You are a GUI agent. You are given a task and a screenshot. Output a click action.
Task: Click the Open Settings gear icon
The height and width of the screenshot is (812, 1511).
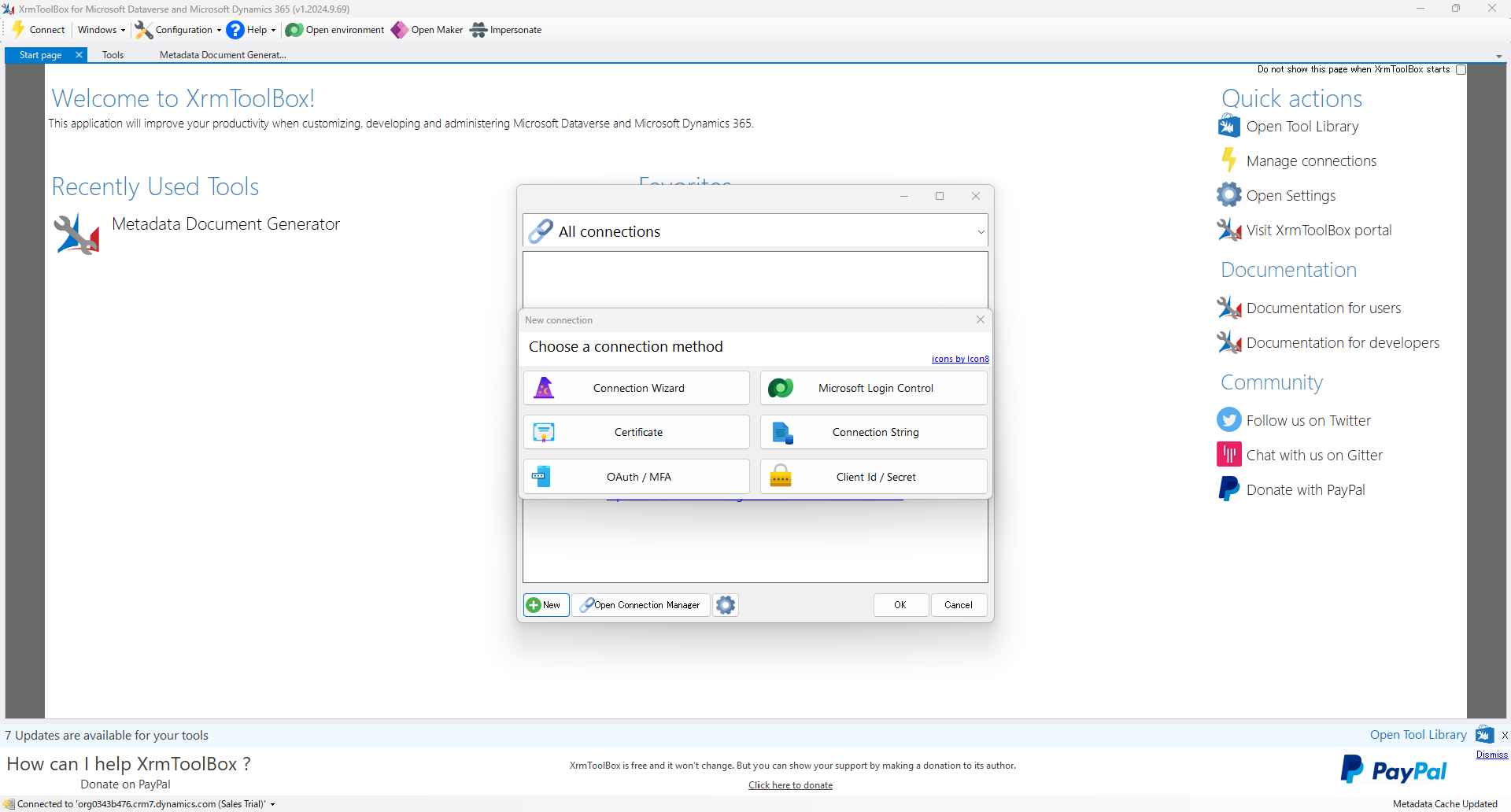click(1229, 195)
